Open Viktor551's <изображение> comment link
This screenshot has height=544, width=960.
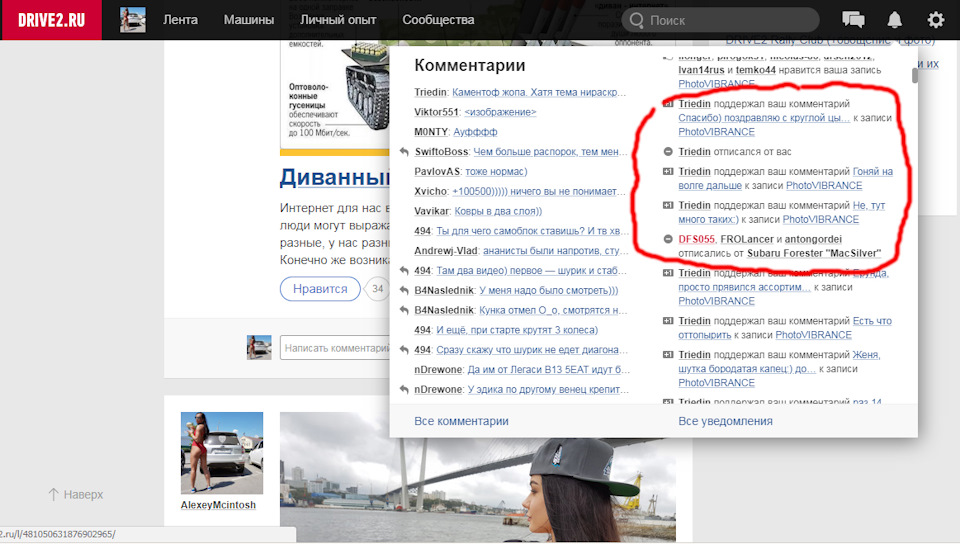coord(500,112)
